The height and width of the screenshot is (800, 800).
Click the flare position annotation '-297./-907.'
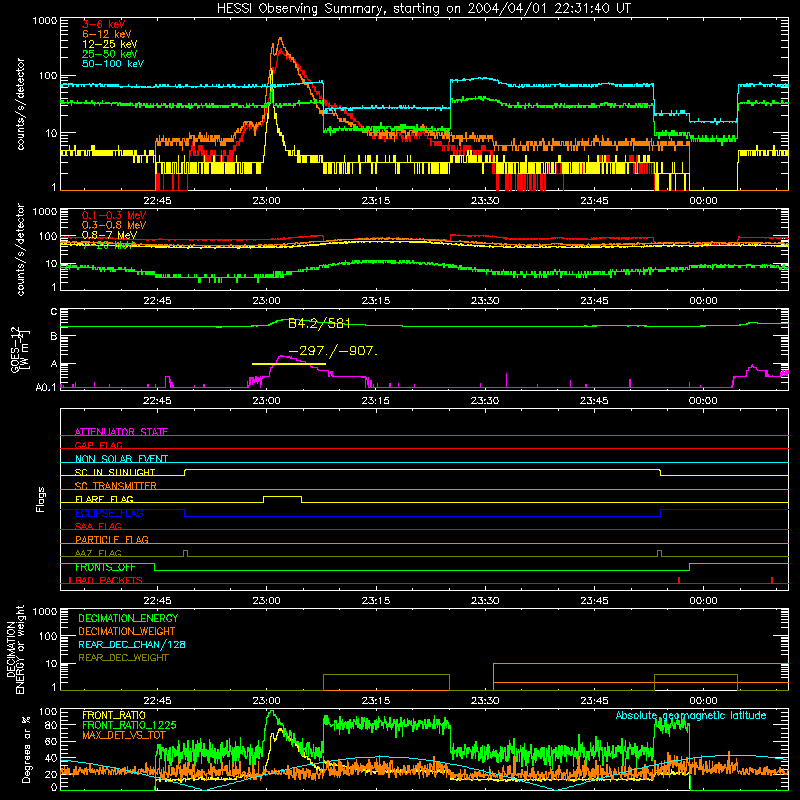point(333,351)
